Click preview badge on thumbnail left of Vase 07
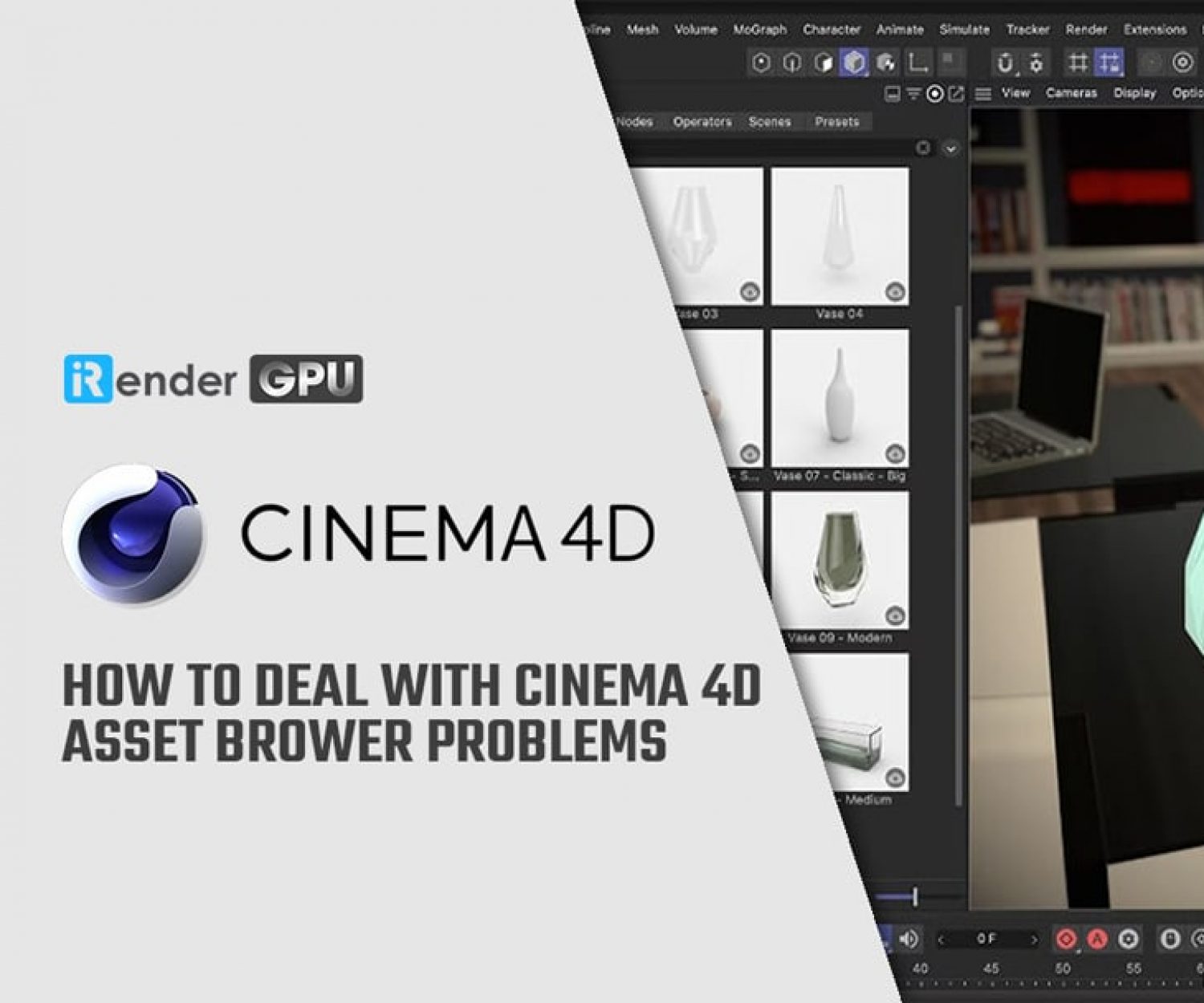 (750, 454)
